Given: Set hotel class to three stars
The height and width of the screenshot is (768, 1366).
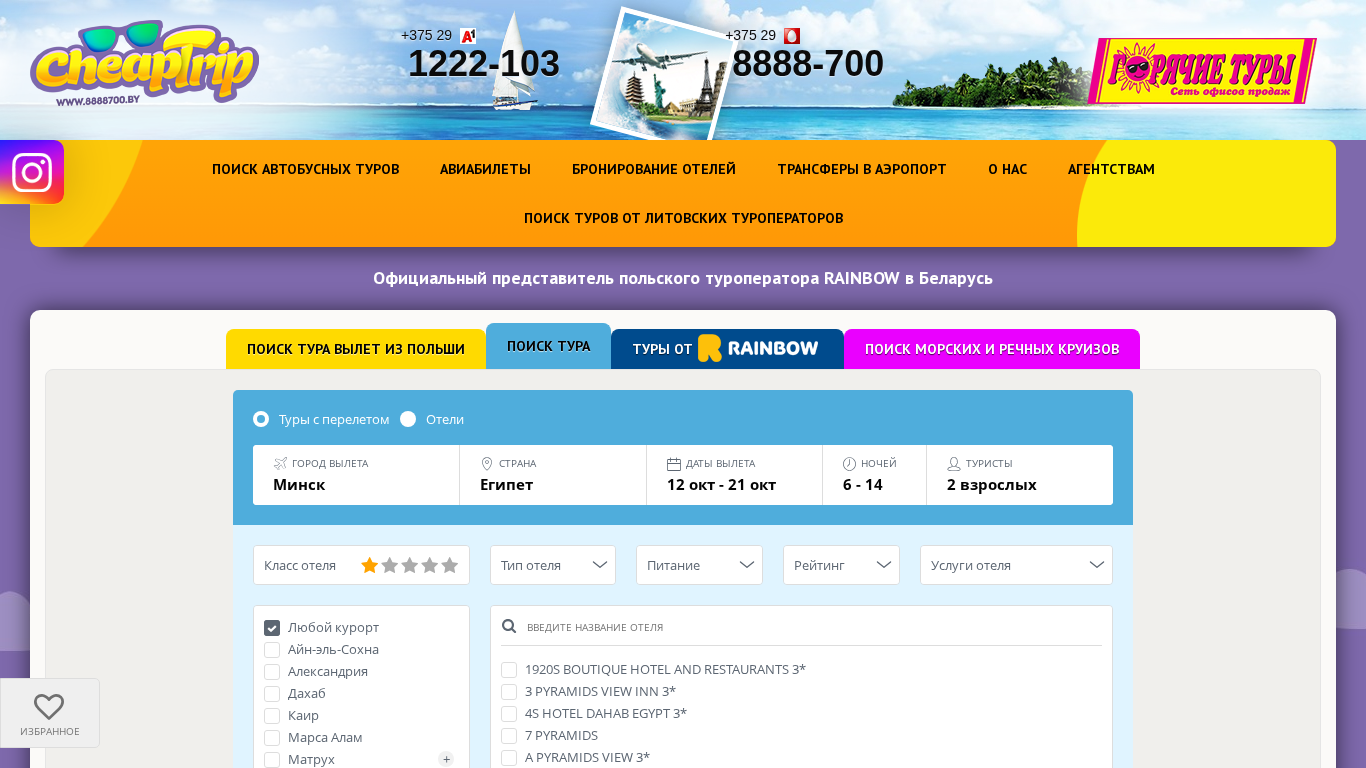Looking at the screenshot, I should click(410, 565).
